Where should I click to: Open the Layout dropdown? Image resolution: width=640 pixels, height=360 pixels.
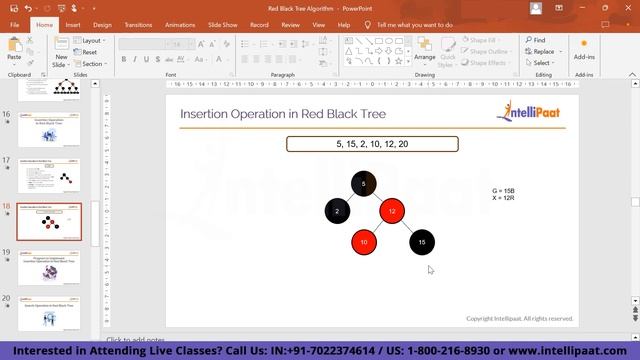click(x=90, y=40)
